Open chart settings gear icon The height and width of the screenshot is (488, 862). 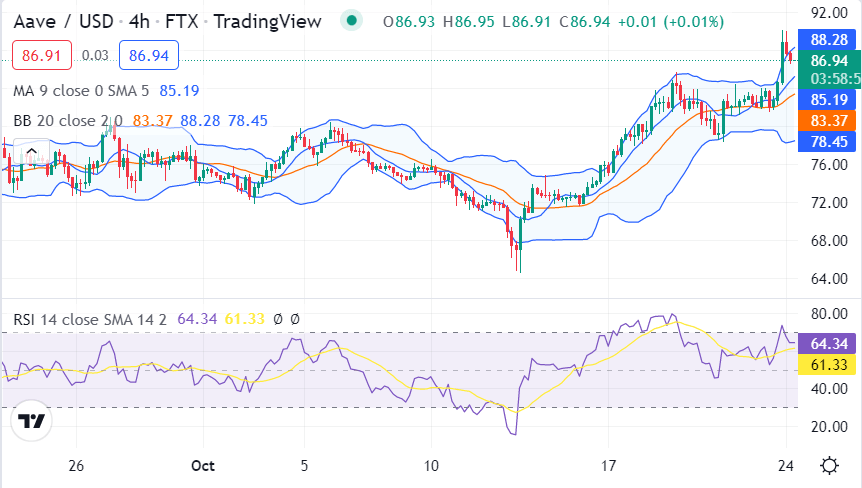pos(829,466)
